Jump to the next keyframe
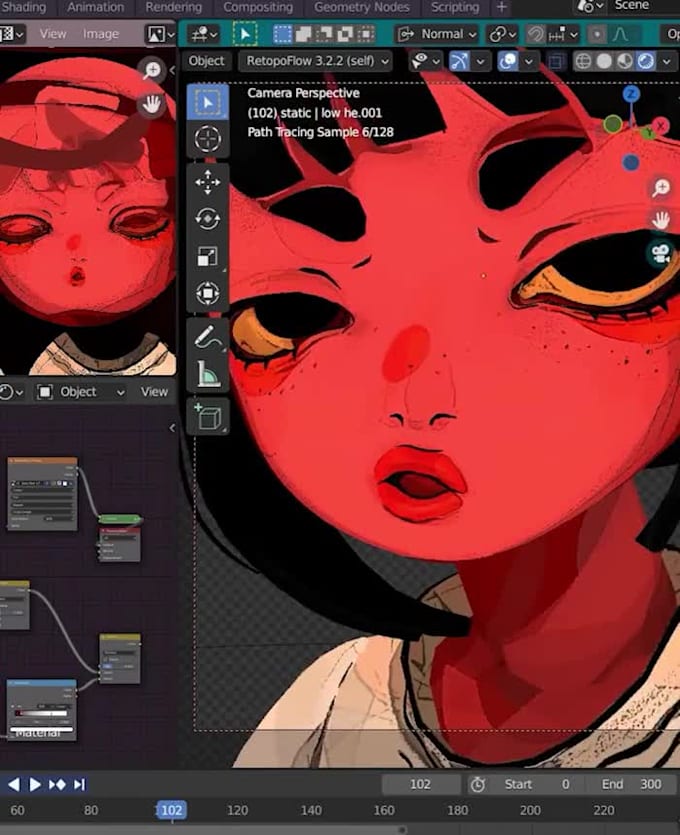 click(57, 784)
